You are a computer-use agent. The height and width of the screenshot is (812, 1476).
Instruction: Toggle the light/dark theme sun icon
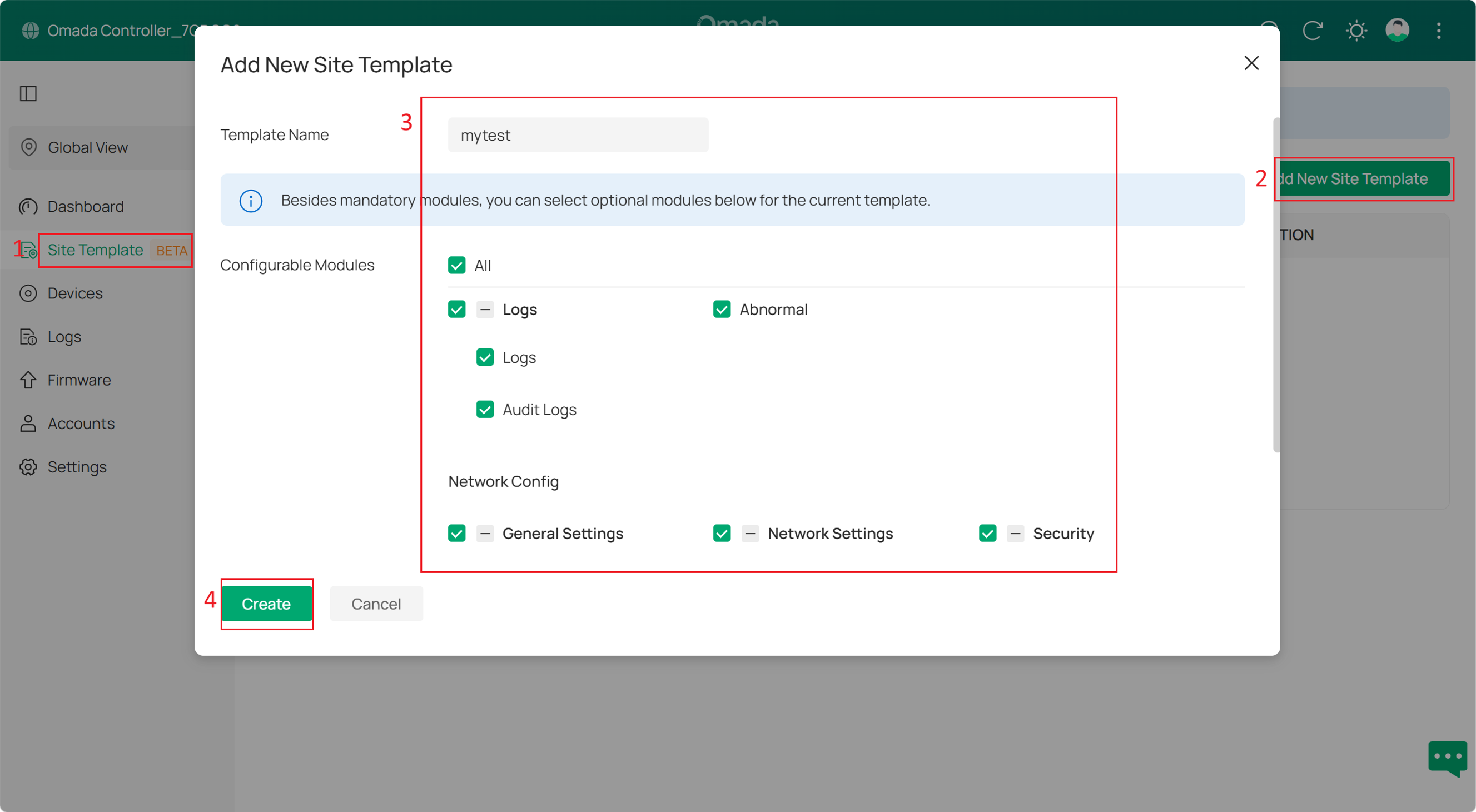[x=1356, y=31]
